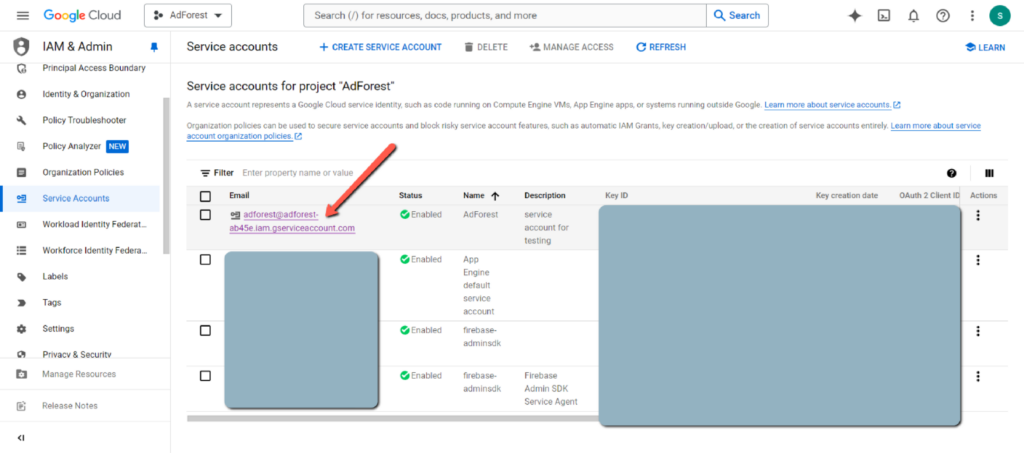Click the Search button
This screenshot has width=1024, height=453.
coord(737,16)
